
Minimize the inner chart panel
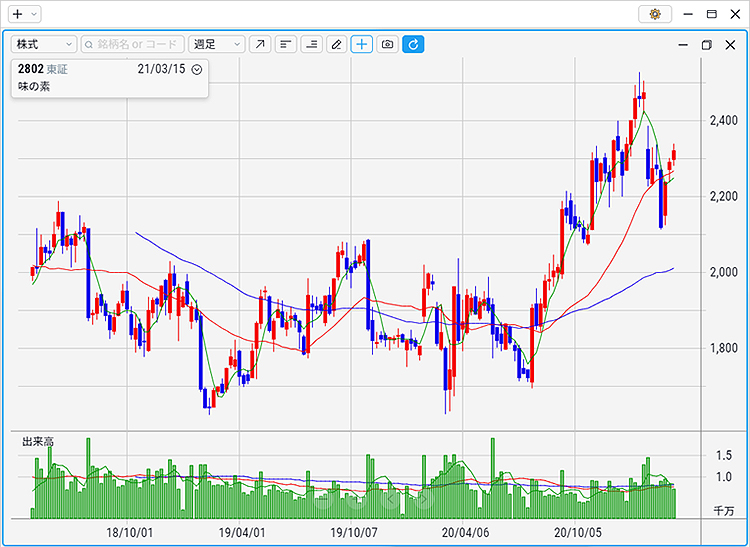(683, 45)
